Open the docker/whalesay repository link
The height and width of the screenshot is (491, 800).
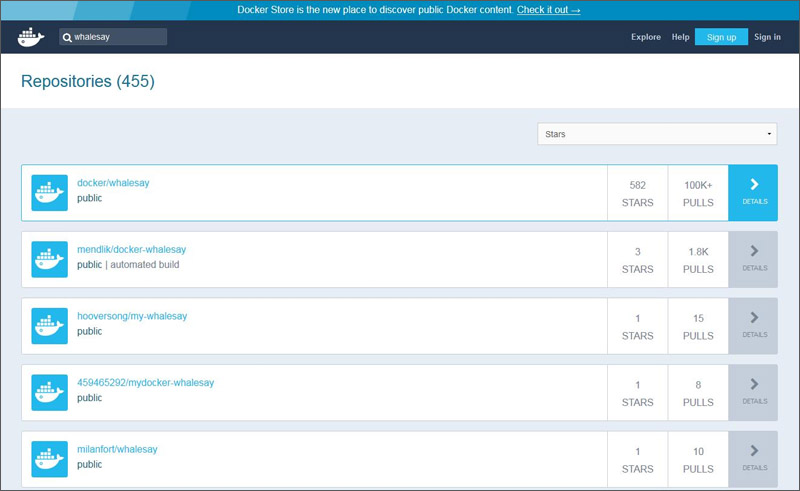click(x=113, y=183)
